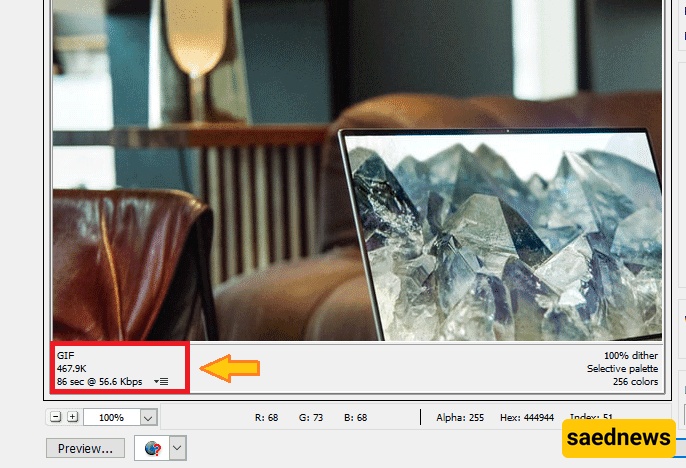Click the GIF format label
Screen dimensions: 686x468
[x=66, y=355]
